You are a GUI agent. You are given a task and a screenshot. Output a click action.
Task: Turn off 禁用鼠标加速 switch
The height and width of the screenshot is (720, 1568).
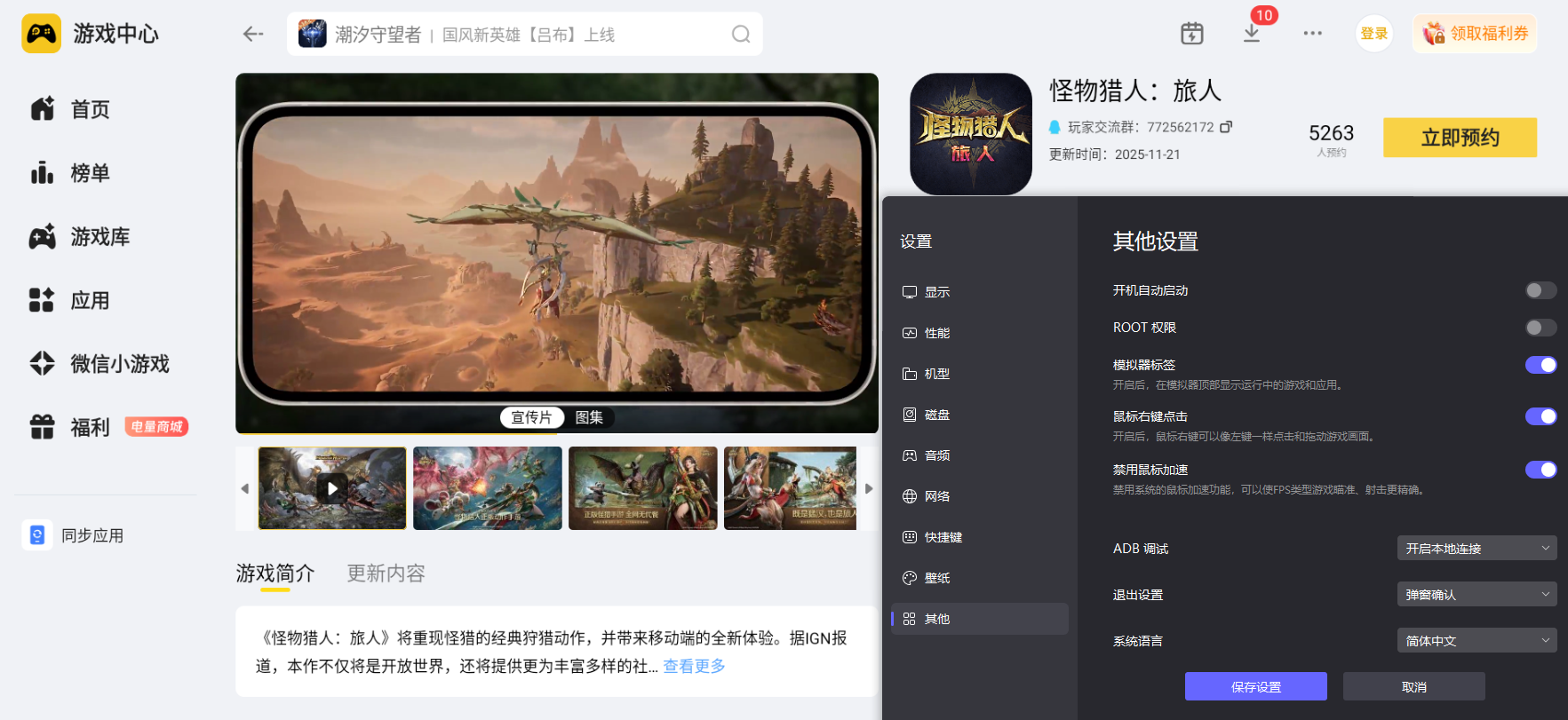click(x=1541, y=470)
